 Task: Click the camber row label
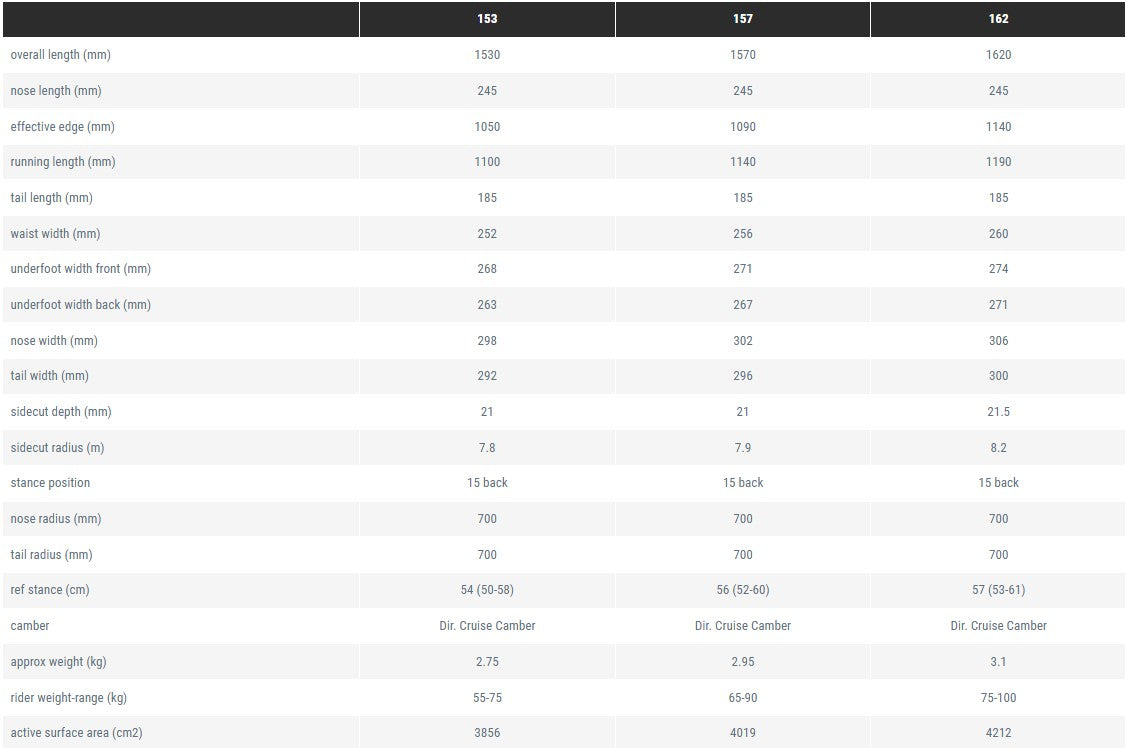tap(30, 626)
